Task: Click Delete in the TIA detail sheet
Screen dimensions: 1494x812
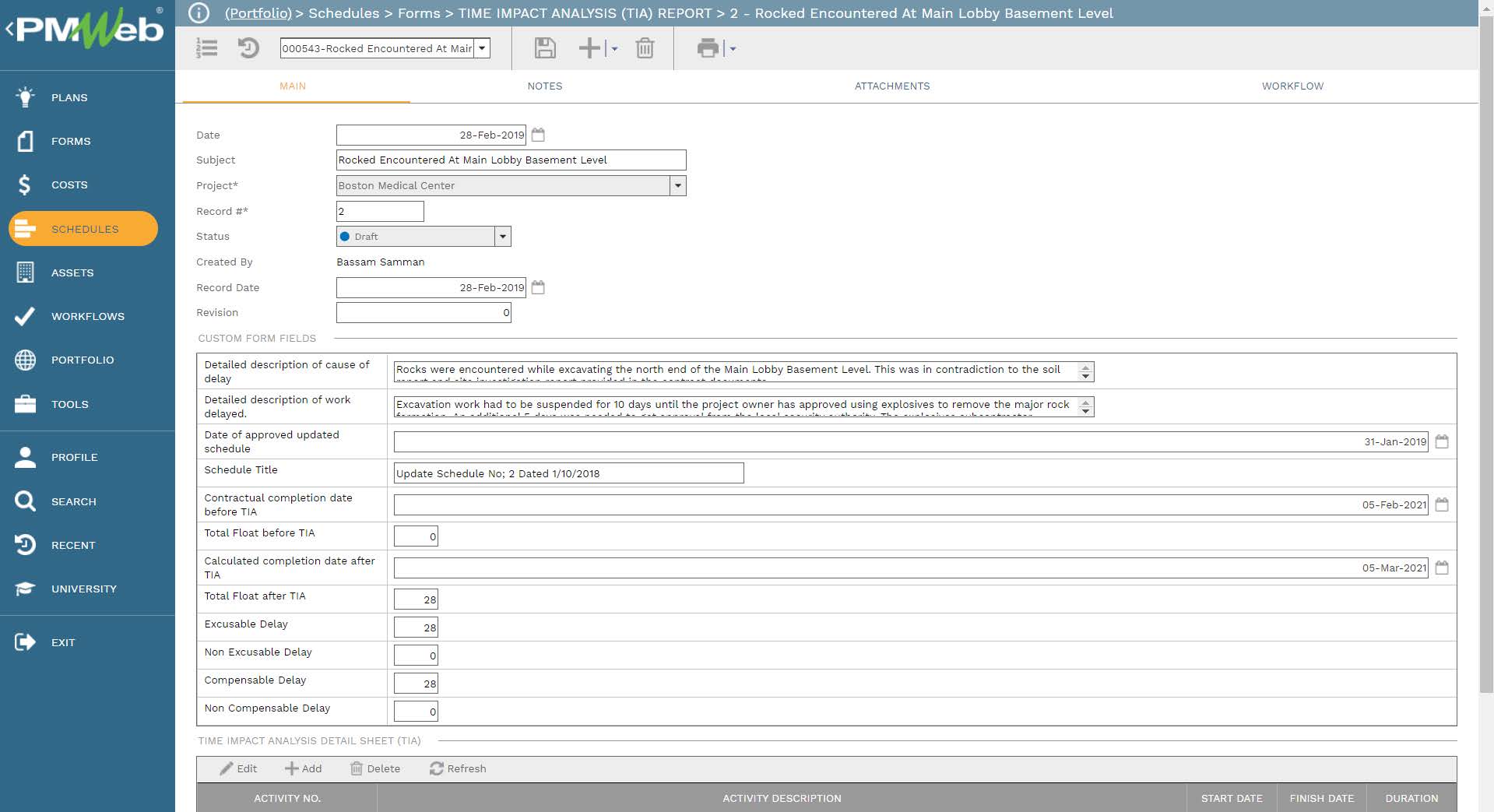Action: click(374, 768)
